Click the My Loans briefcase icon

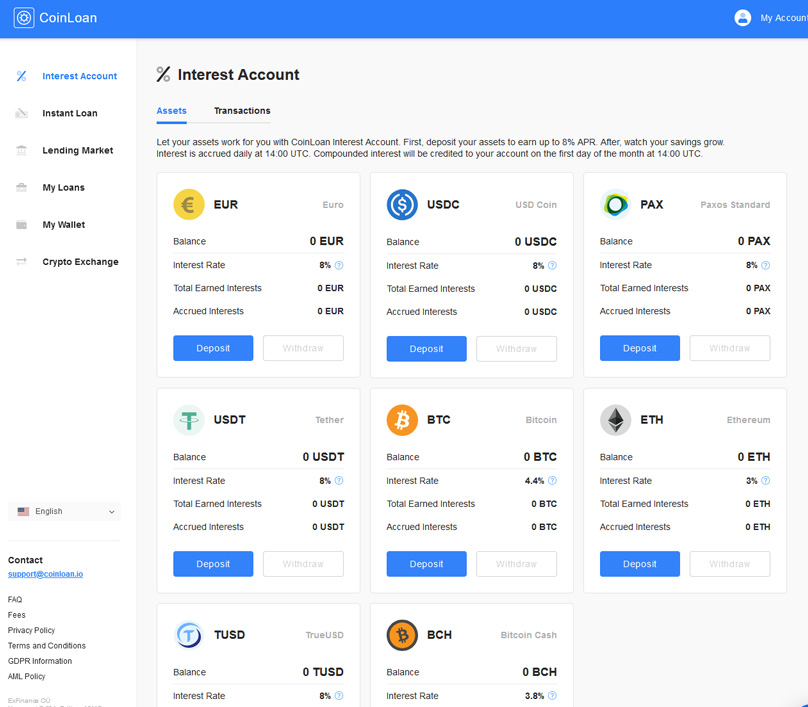(x=21, y=188)
